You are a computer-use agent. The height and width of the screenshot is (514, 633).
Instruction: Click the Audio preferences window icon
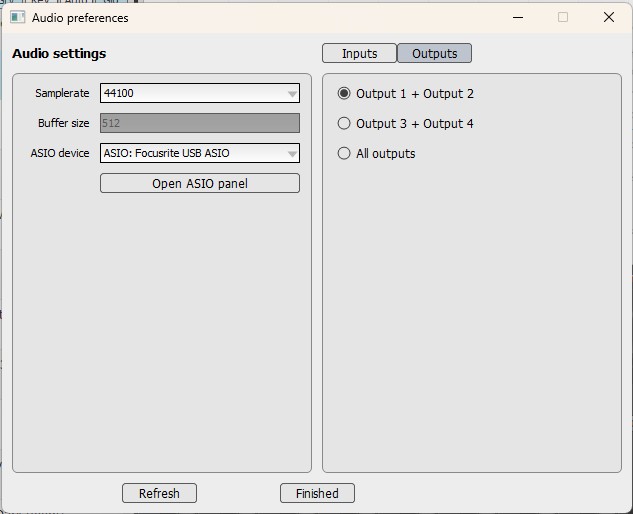(17, 17)
